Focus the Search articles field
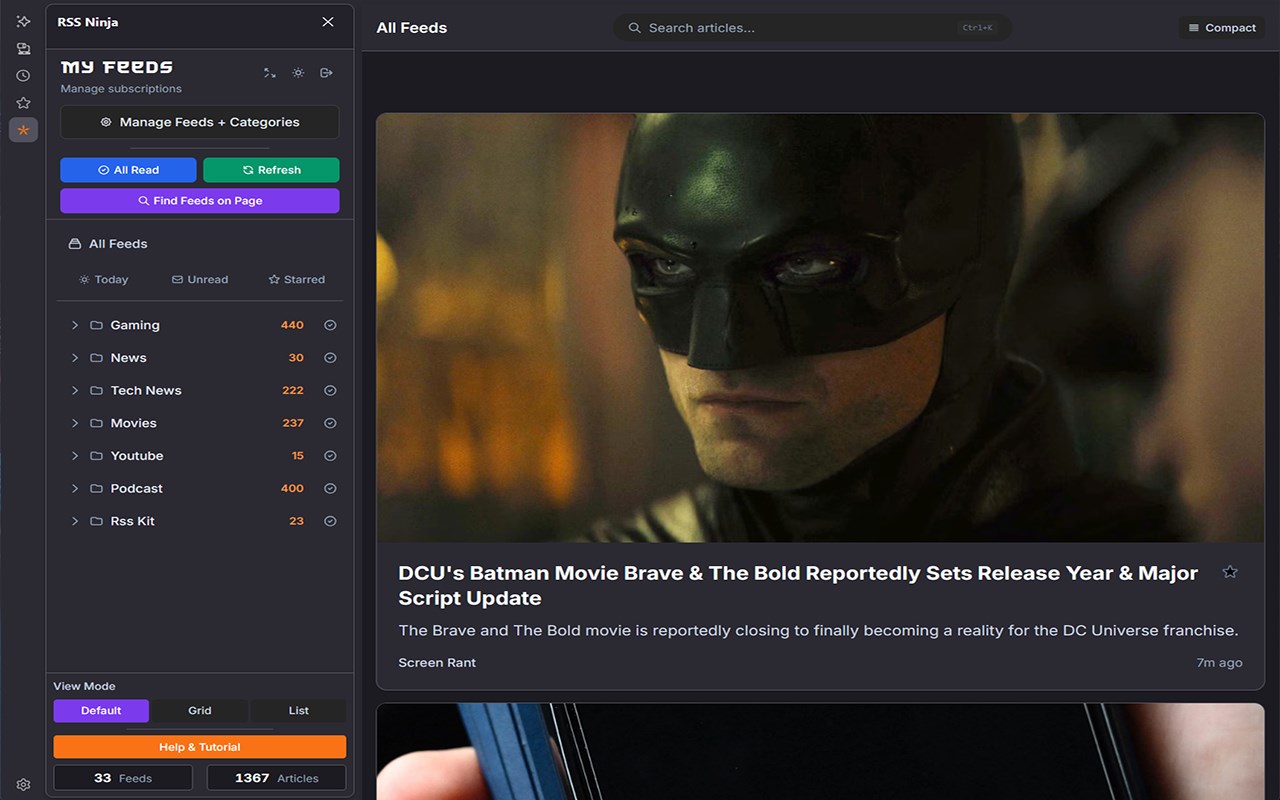This screenshot has height=800, width=1280. click(812, 28)
